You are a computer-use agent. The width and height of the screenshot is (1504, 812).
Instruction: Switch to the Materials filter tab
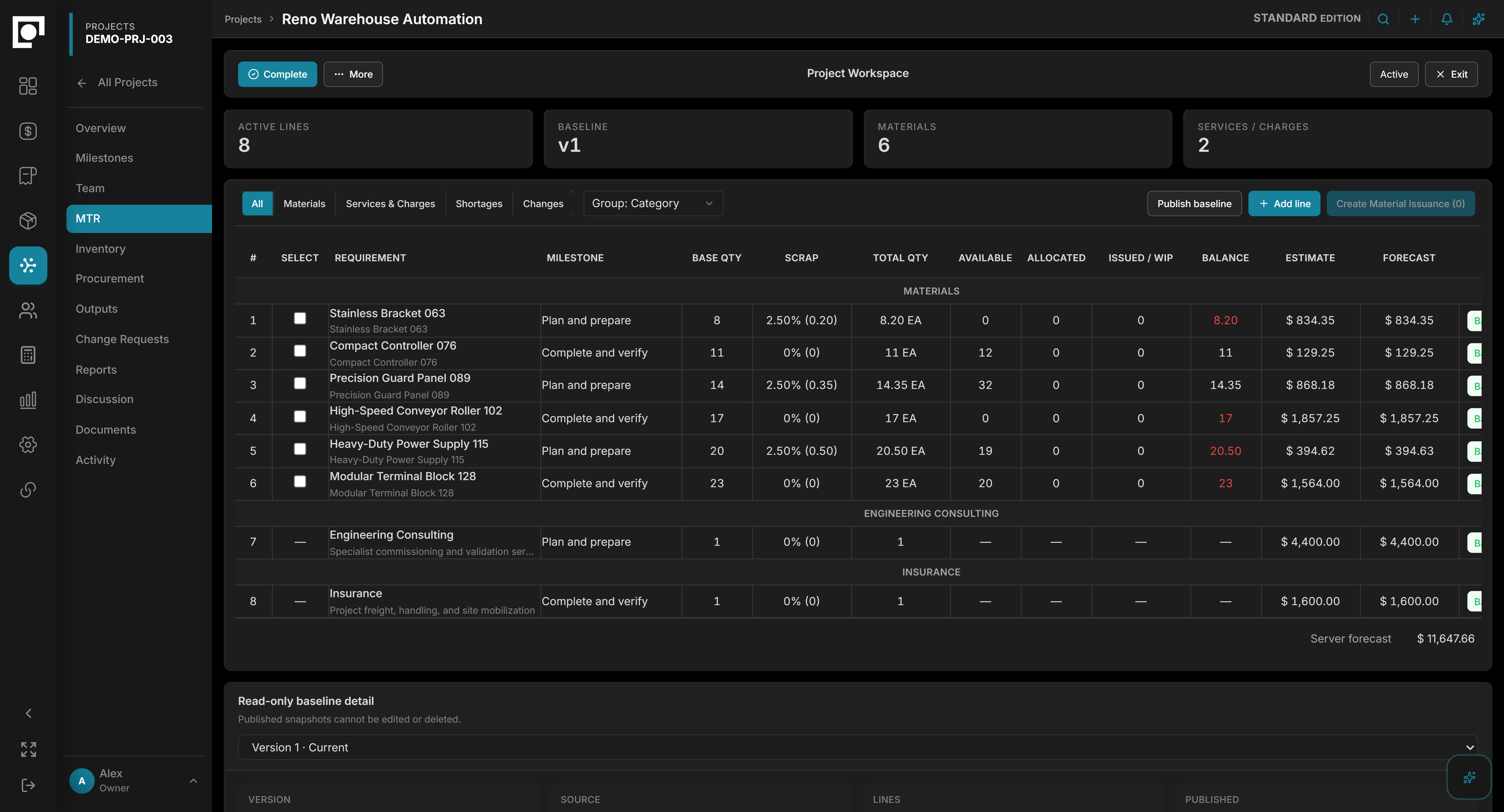[x=304, y=204]
